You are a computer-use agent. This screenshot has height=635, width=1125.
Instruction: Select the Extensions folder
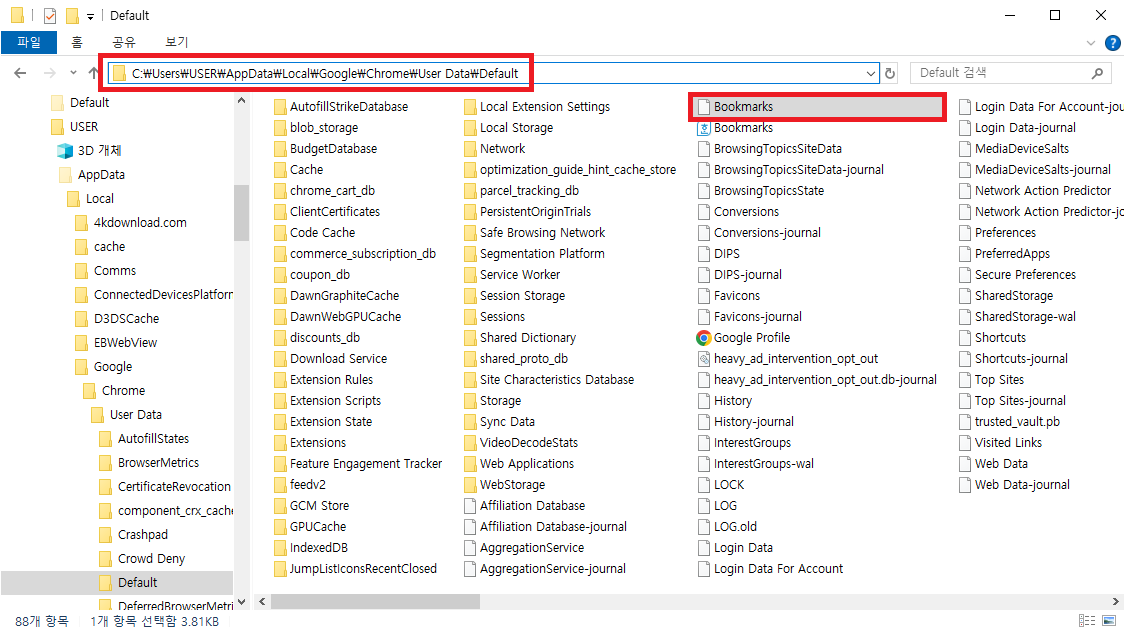(x=318, y=443)
